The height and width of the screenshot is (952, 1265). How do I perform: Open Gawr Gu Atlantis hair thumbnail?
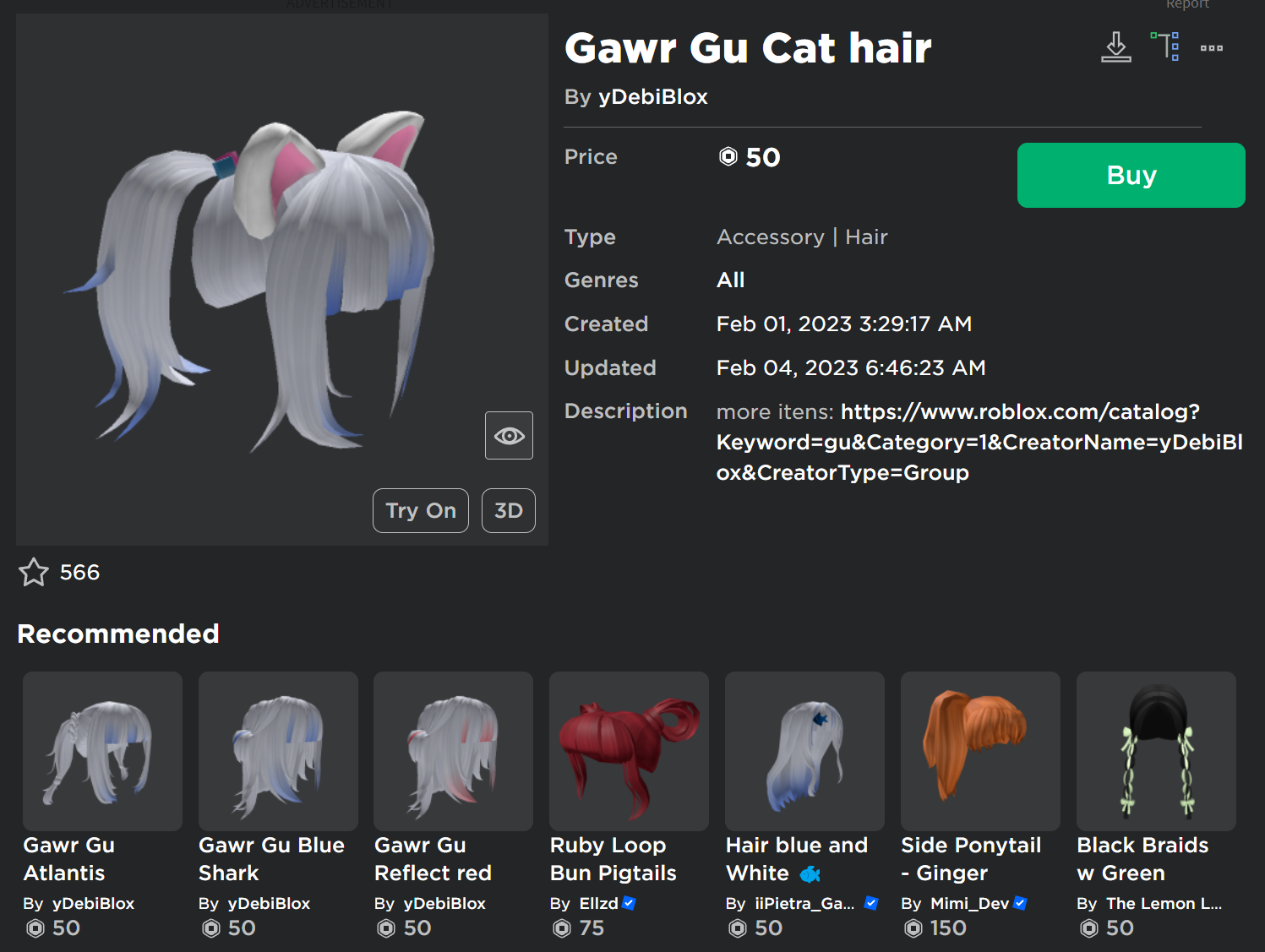coord(102,751)
